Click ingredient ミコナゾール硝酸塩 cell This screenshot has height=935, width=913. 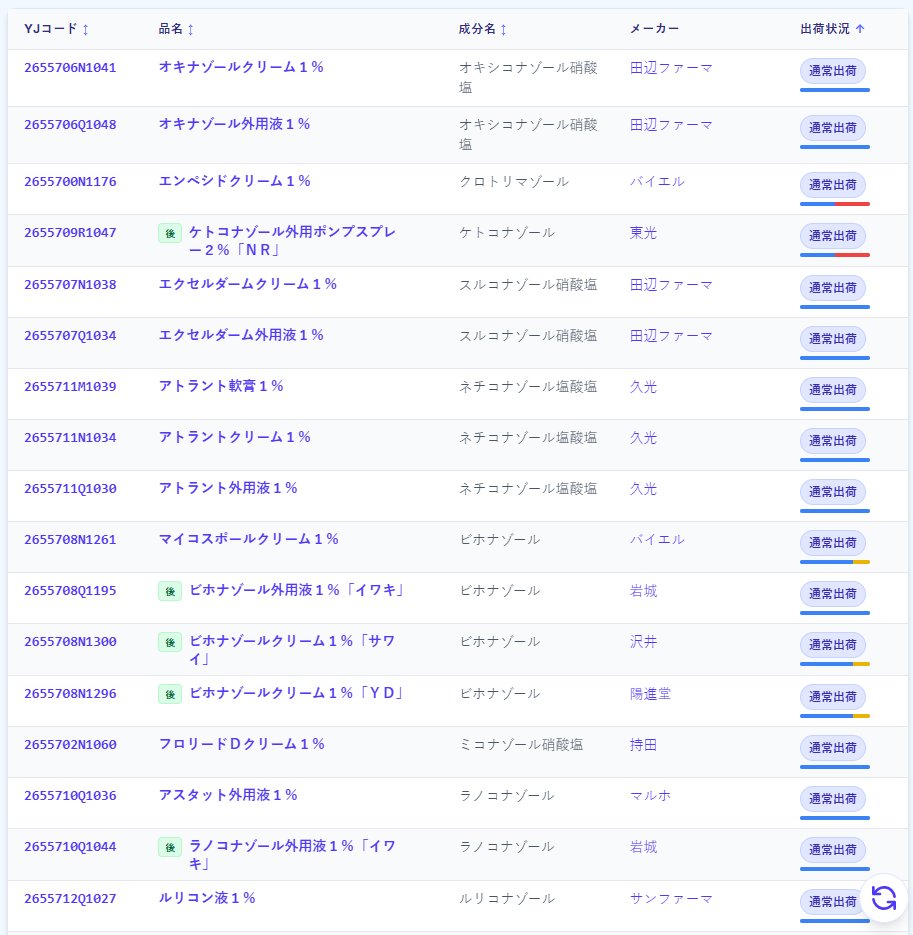(521, 745)
